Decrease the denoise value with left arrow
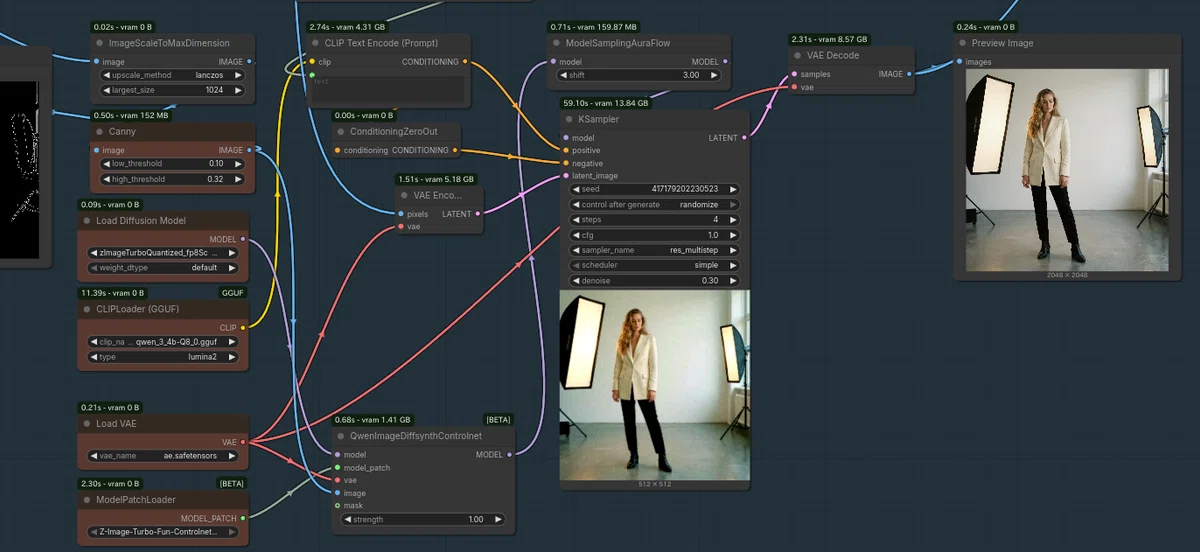1200x552 pixels. 575,281
